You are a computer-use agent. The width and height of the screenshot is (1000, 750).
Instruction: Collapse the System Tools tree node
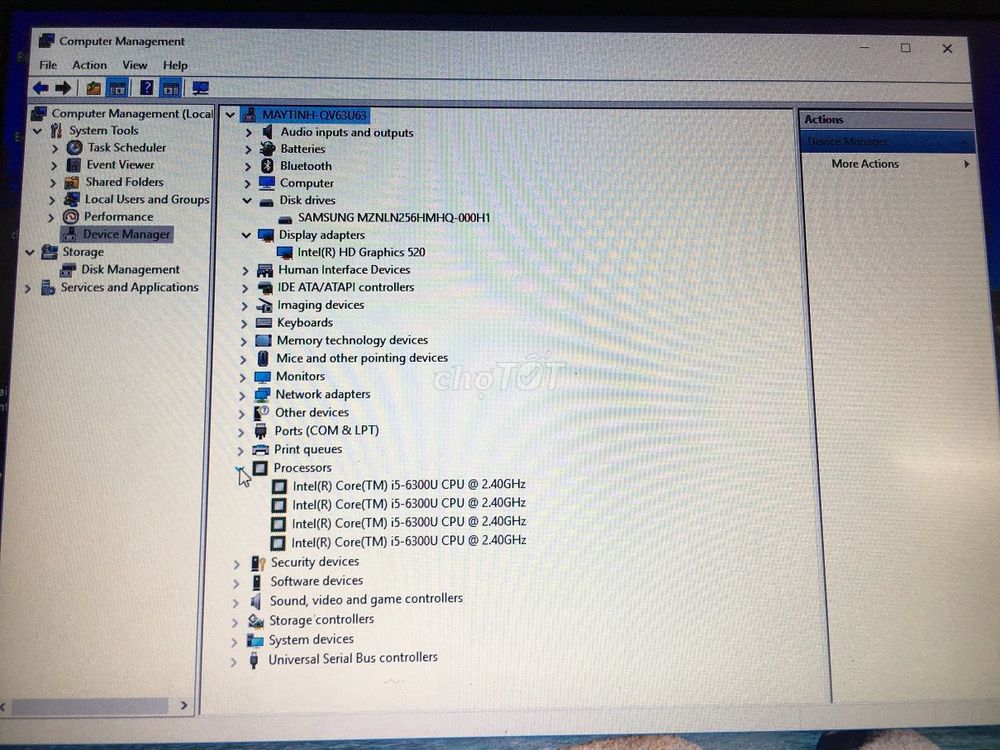(38, 131)
